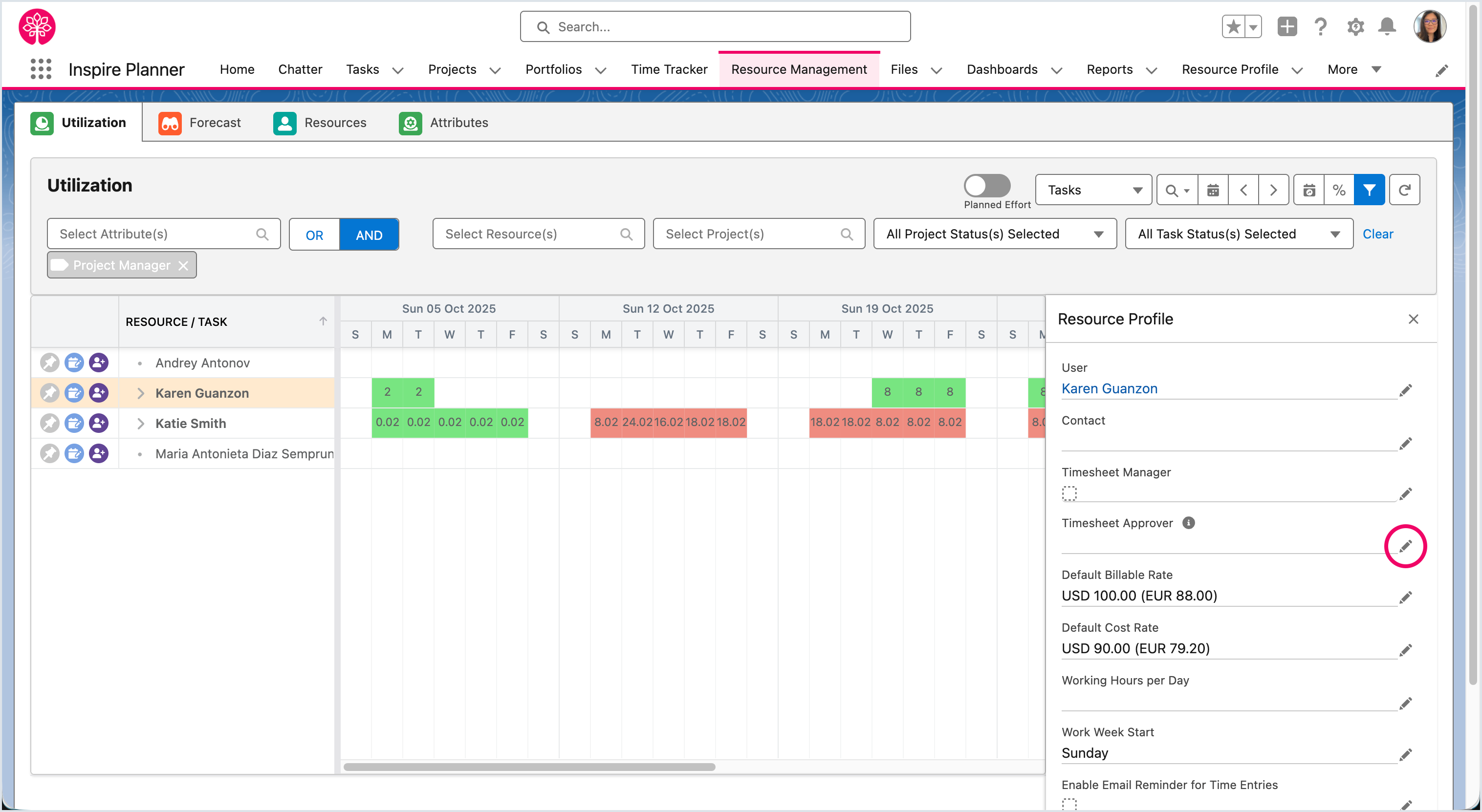
Task: Remove the Project Manager attribute tag
Action: (183, 266)
